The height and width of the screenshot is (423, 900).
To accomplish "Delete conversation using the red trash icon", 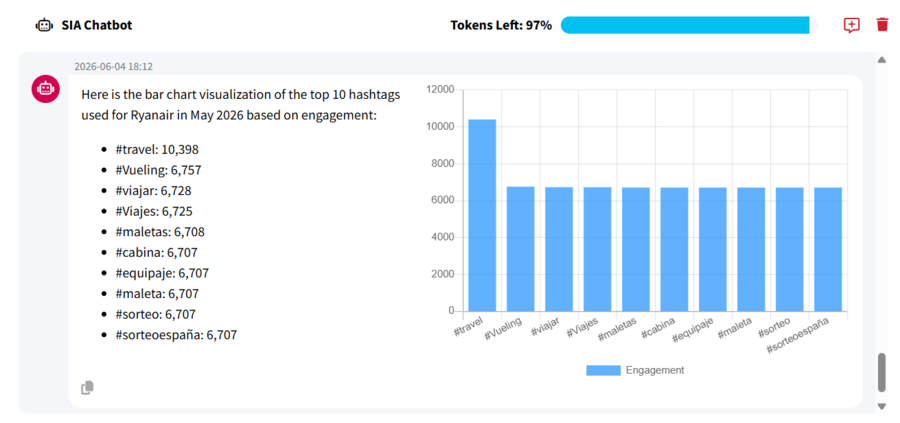I will pyautogui.click(x=882, y=25).
